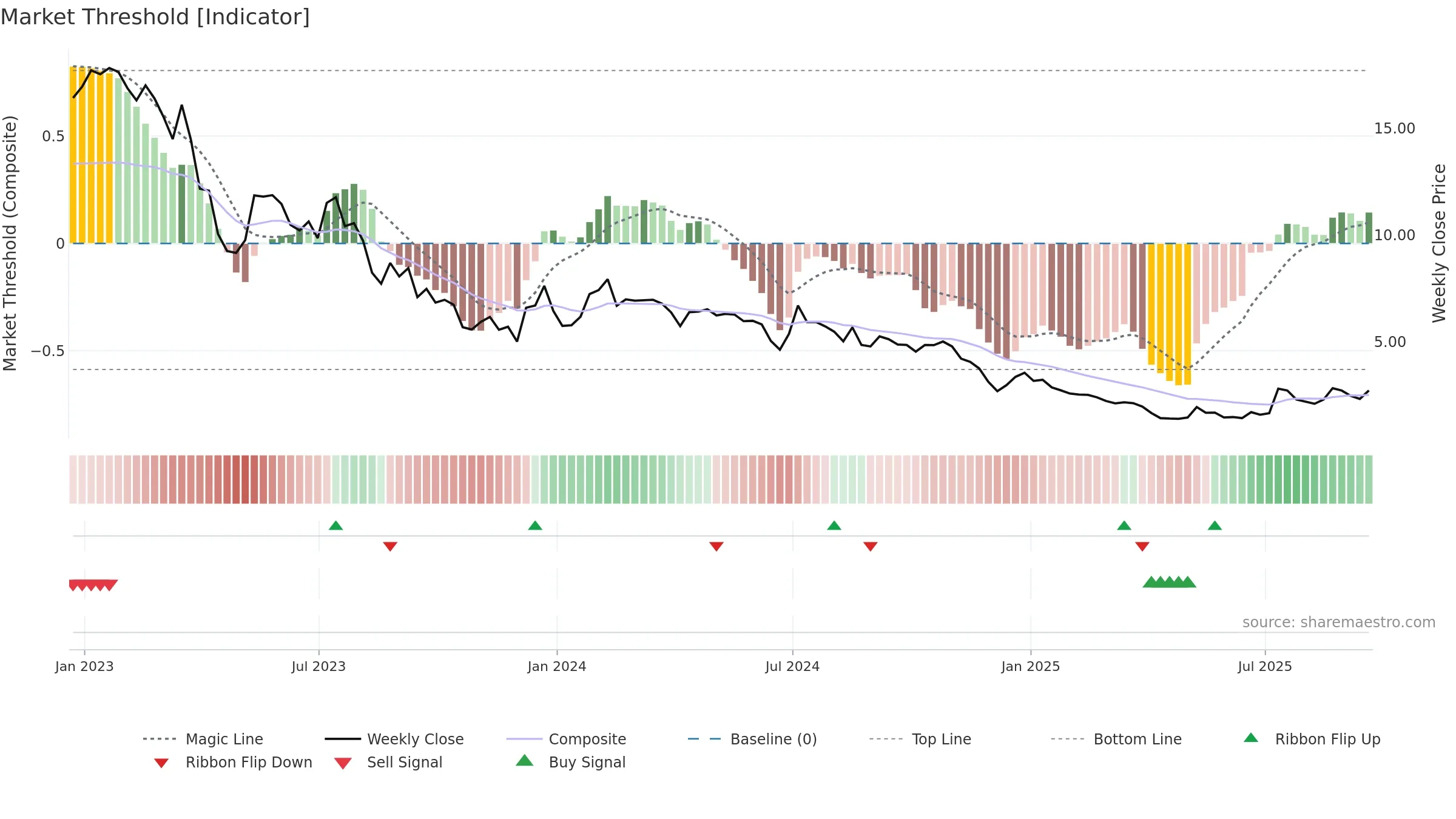Click the ribbon flip up marker before Jan 2024
Image resolution: width=1456 pixels, height=819 pixels.
pos(535,525)
